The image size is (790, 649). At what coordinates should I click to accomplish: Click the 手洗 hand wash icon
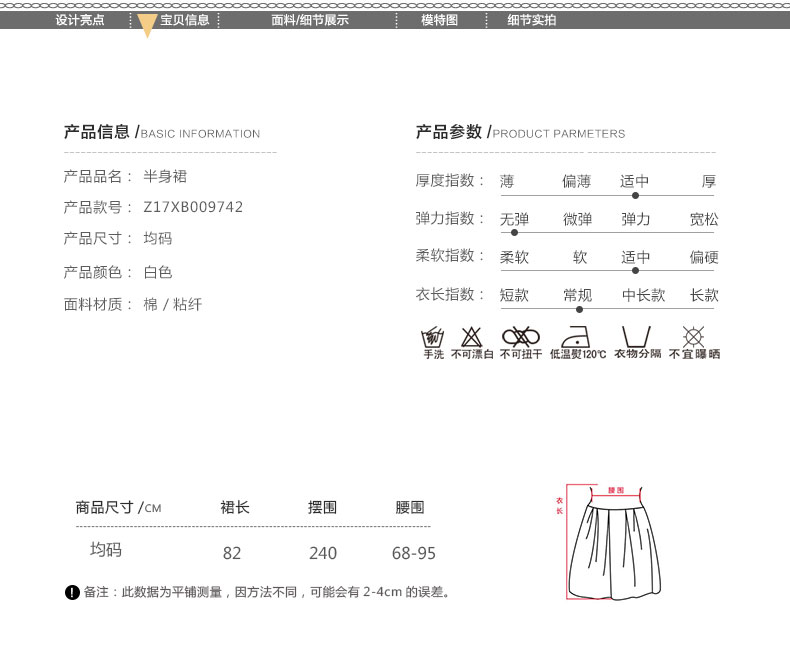tap(433, 338)
